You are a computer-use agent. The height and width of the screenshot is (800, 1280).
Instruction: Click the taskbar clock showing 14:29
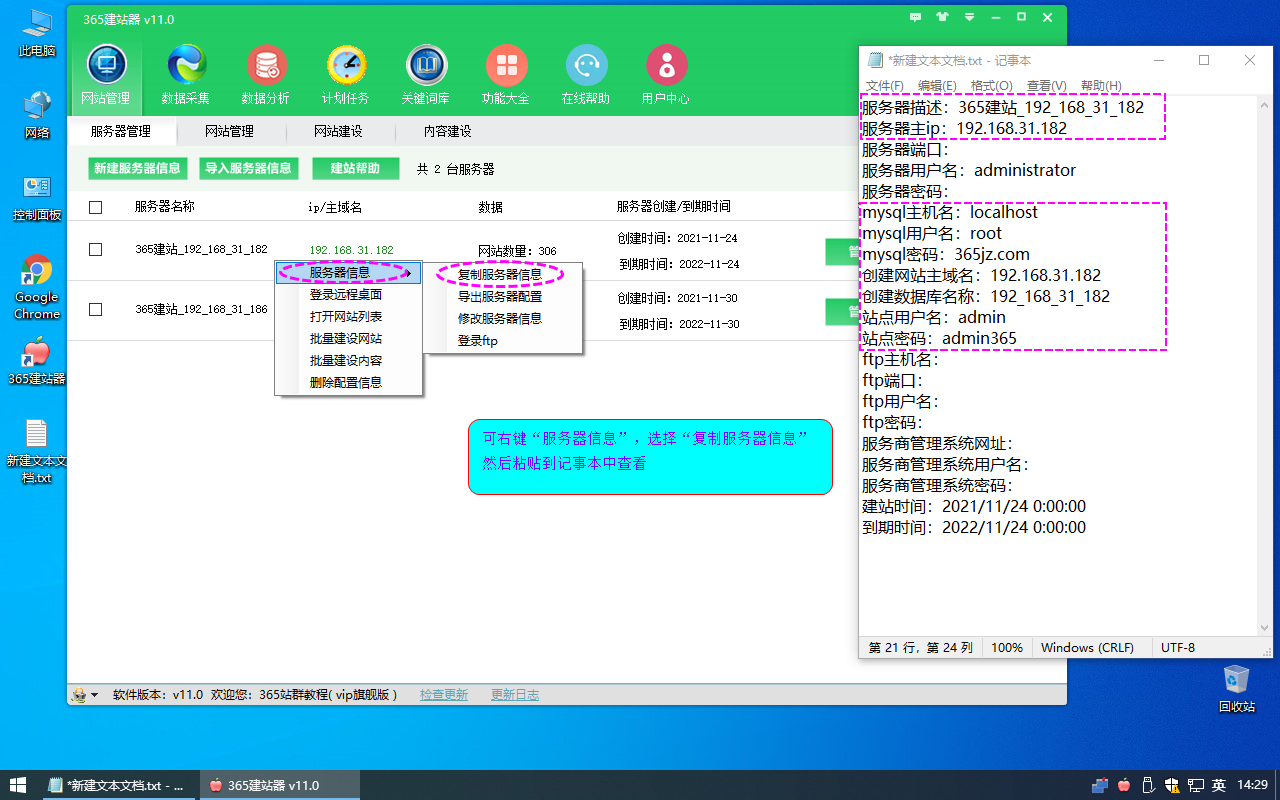point(1253,785)
